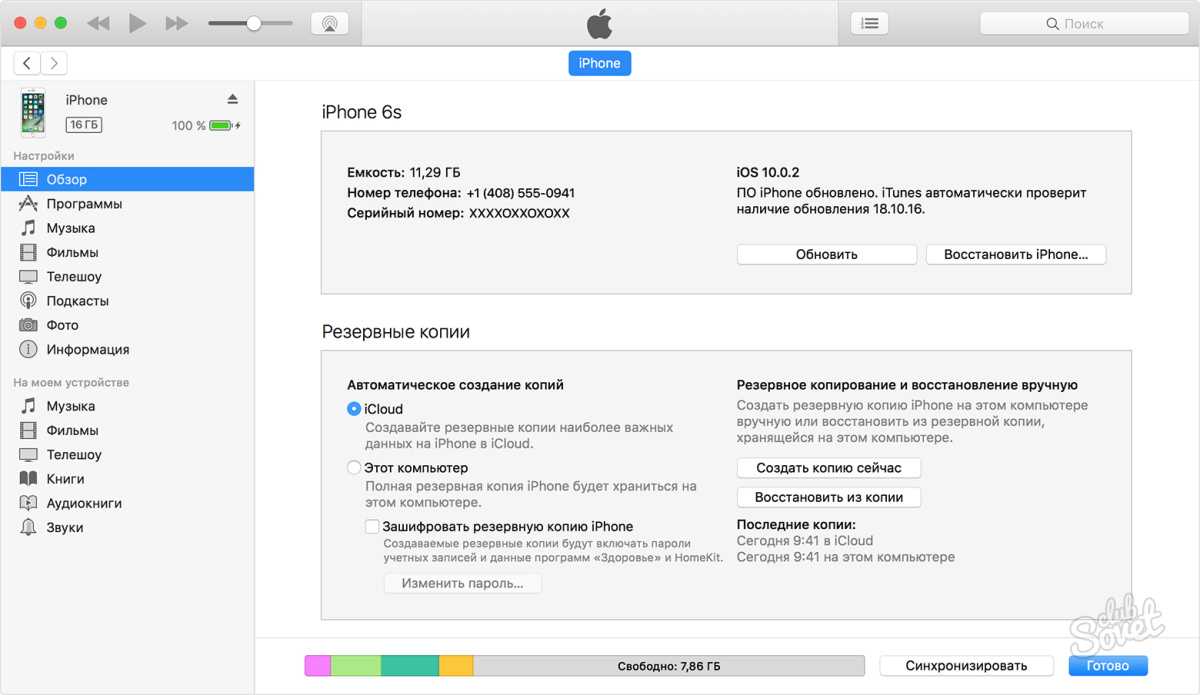The image size is (1200, 695).
Task: Go back with the left chevron
Action: pyautogui.click(x=27, y=63)
